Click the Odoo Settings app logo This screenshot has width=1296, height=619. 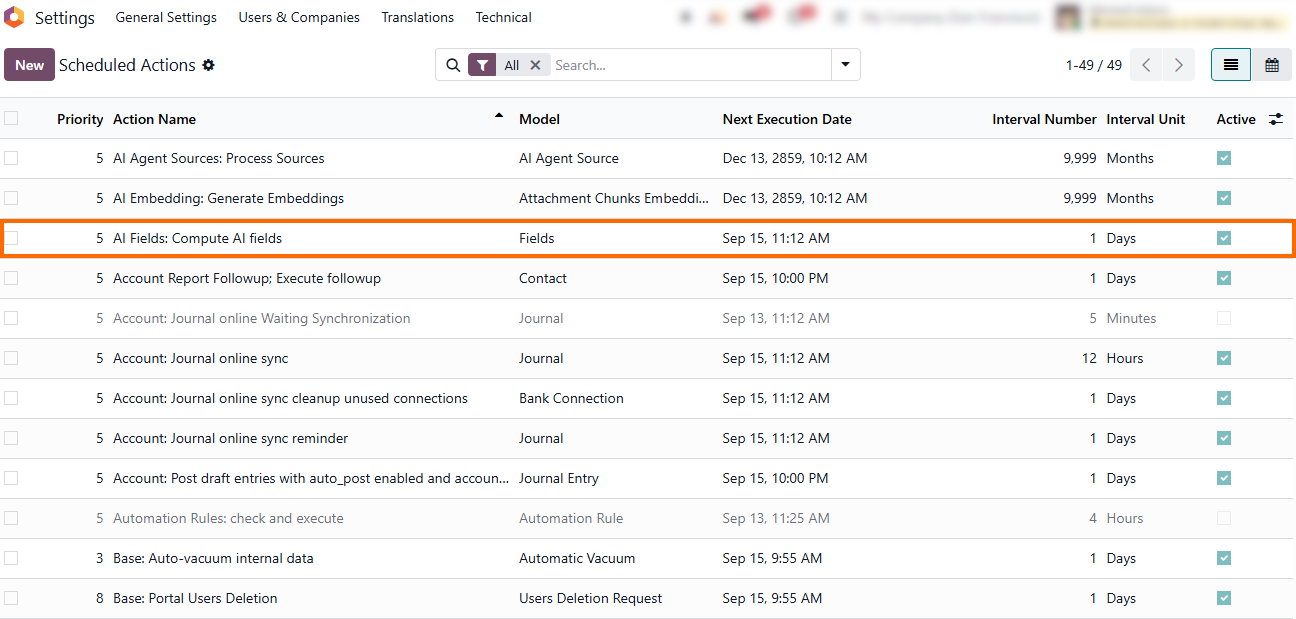[x=14, y=17]
